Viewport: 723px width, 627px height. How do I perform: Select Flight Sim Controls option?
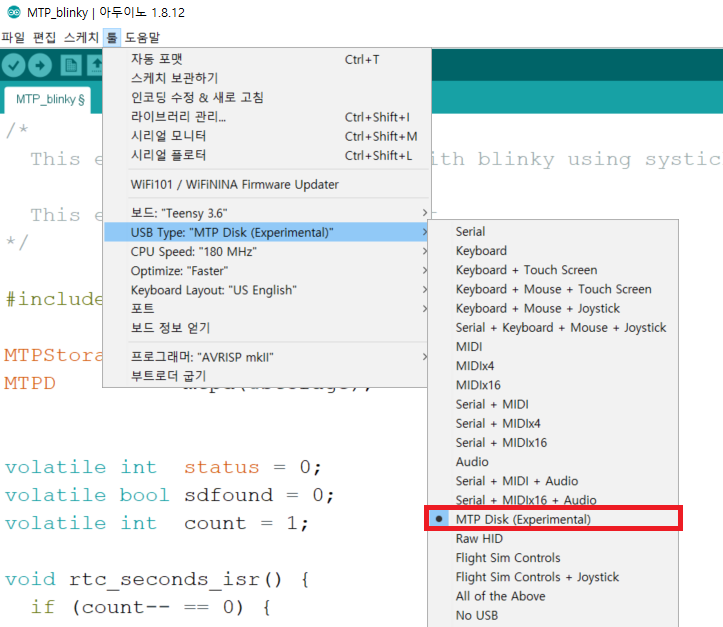click(x=553, y=558)
